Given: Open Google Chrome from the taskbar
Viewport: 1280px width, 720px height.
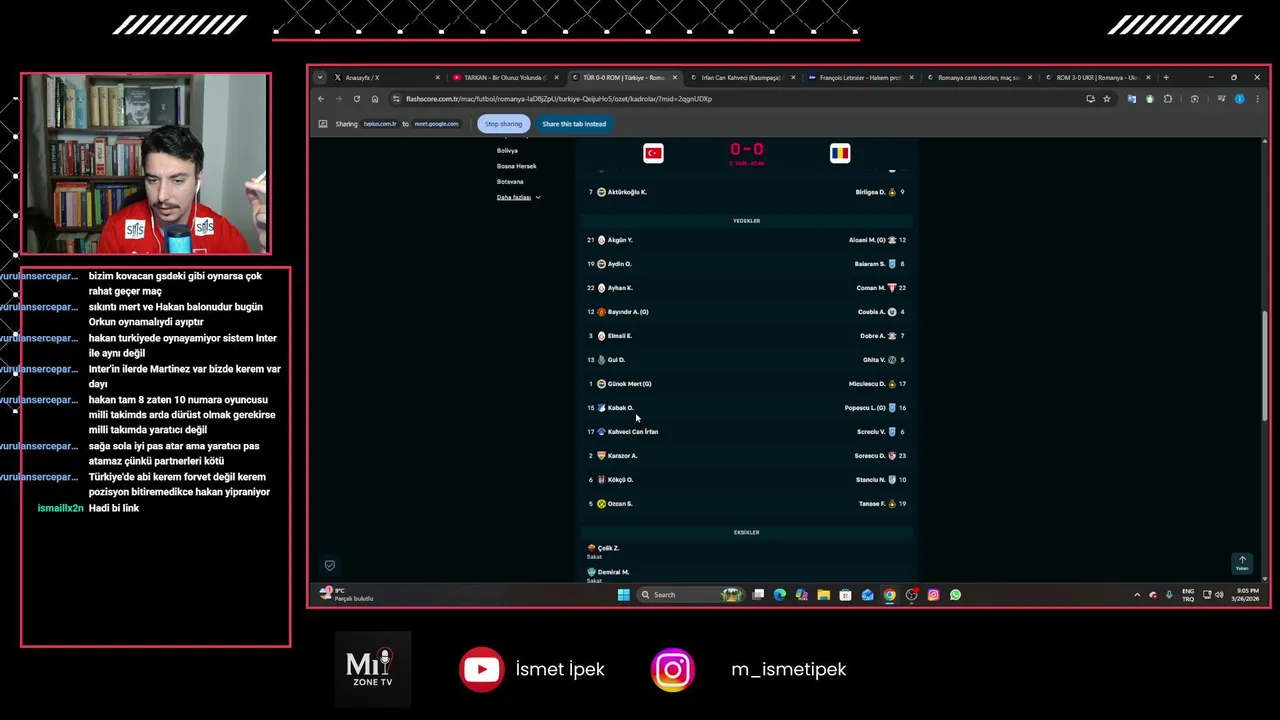Looking at the screenshot, I should coord(889,595).
